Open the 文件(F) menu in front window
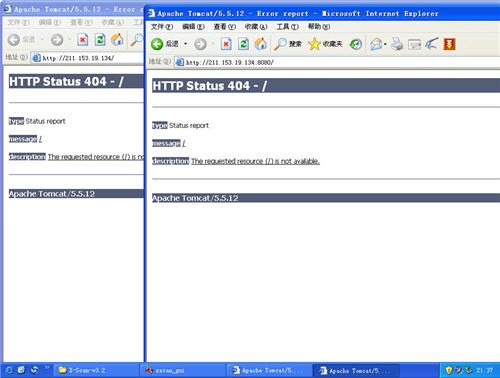 click(x=162, y=27)
